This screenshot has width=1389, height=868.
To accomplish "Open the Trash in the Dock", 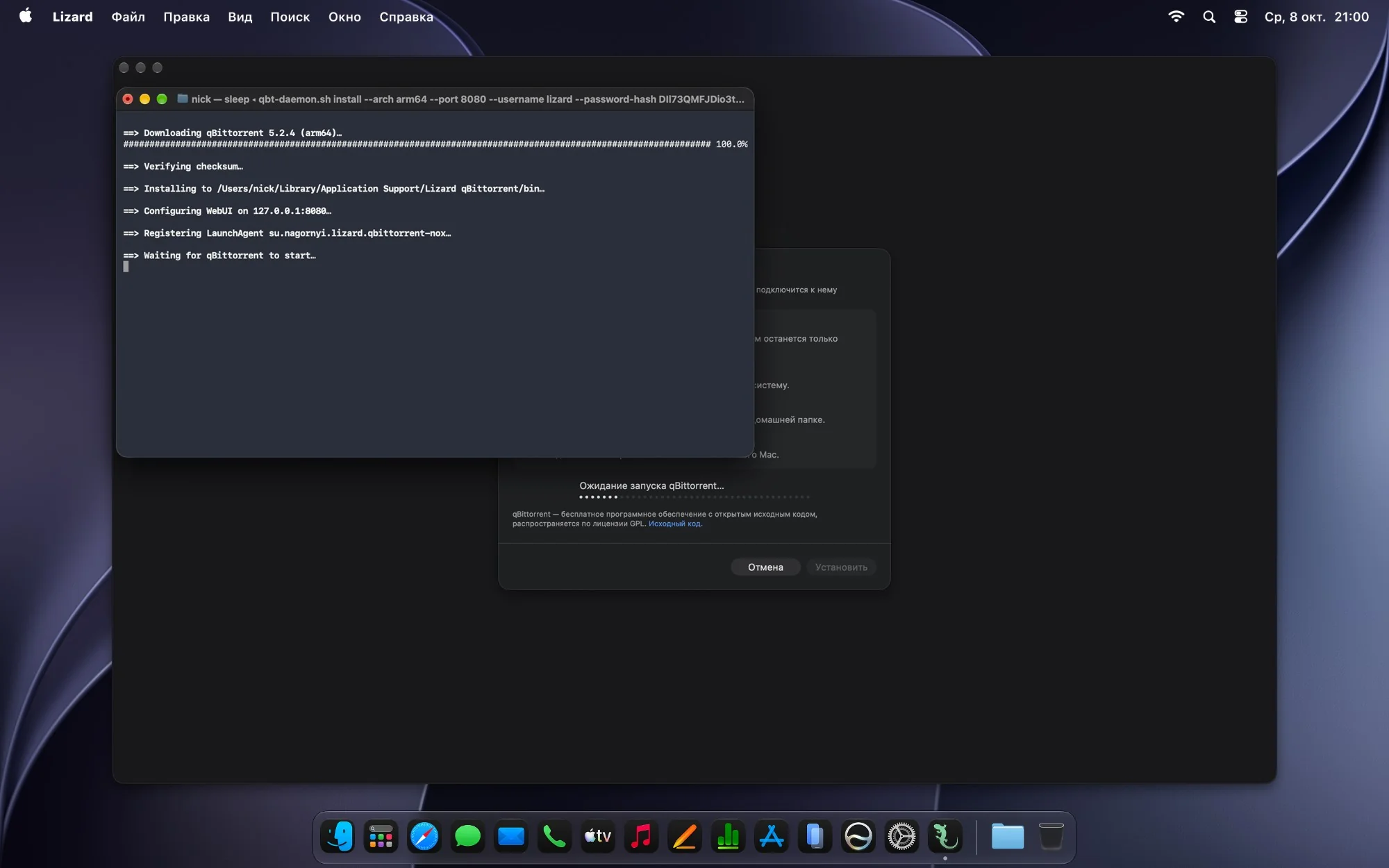I will pyautogui.click(x=1051, y=836).
